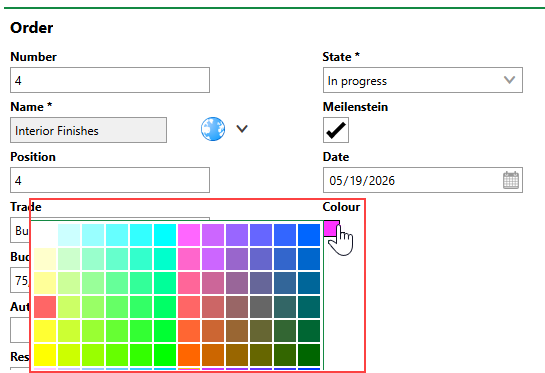Select the salmon swatch in the leftmost column

tap(45, 307)
